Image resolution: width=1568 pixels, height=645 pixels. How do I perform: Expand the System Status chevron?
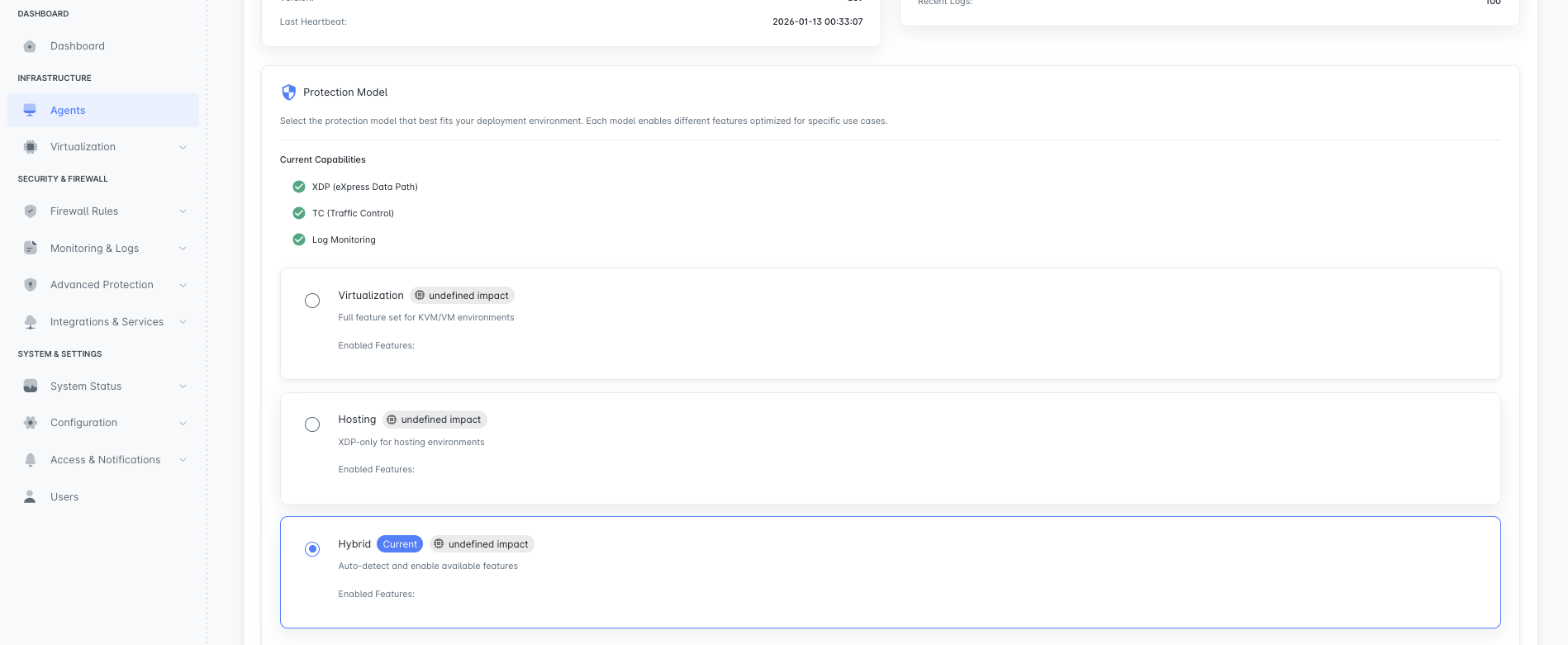click(183, 387)
